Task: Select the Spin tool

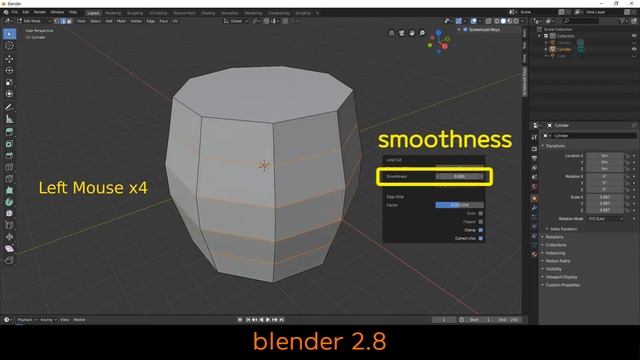Action: (x=9, y=202)
